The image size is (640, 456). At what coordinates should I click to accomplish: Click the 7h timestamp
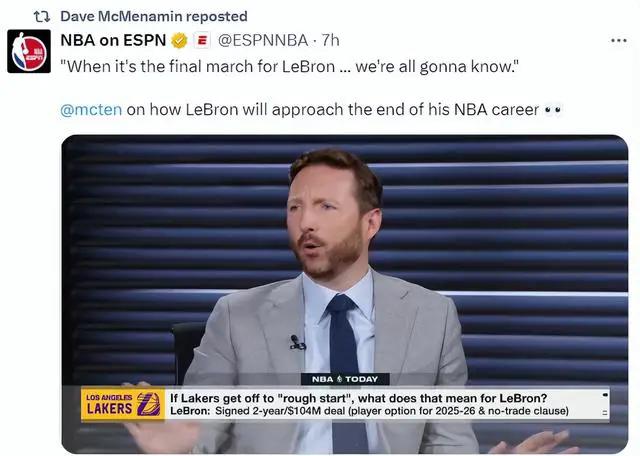[x=330, y=40]
